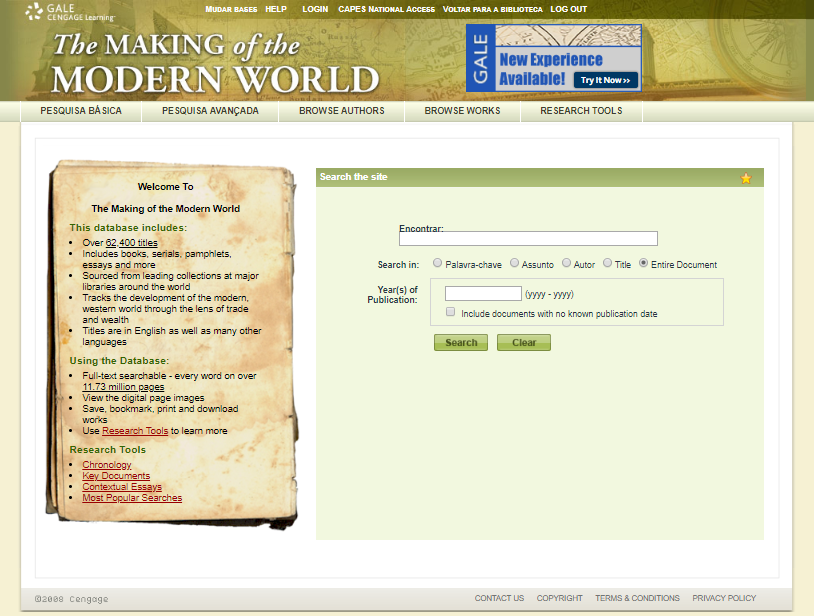Open the Chronology link

(x=107, y=465)
